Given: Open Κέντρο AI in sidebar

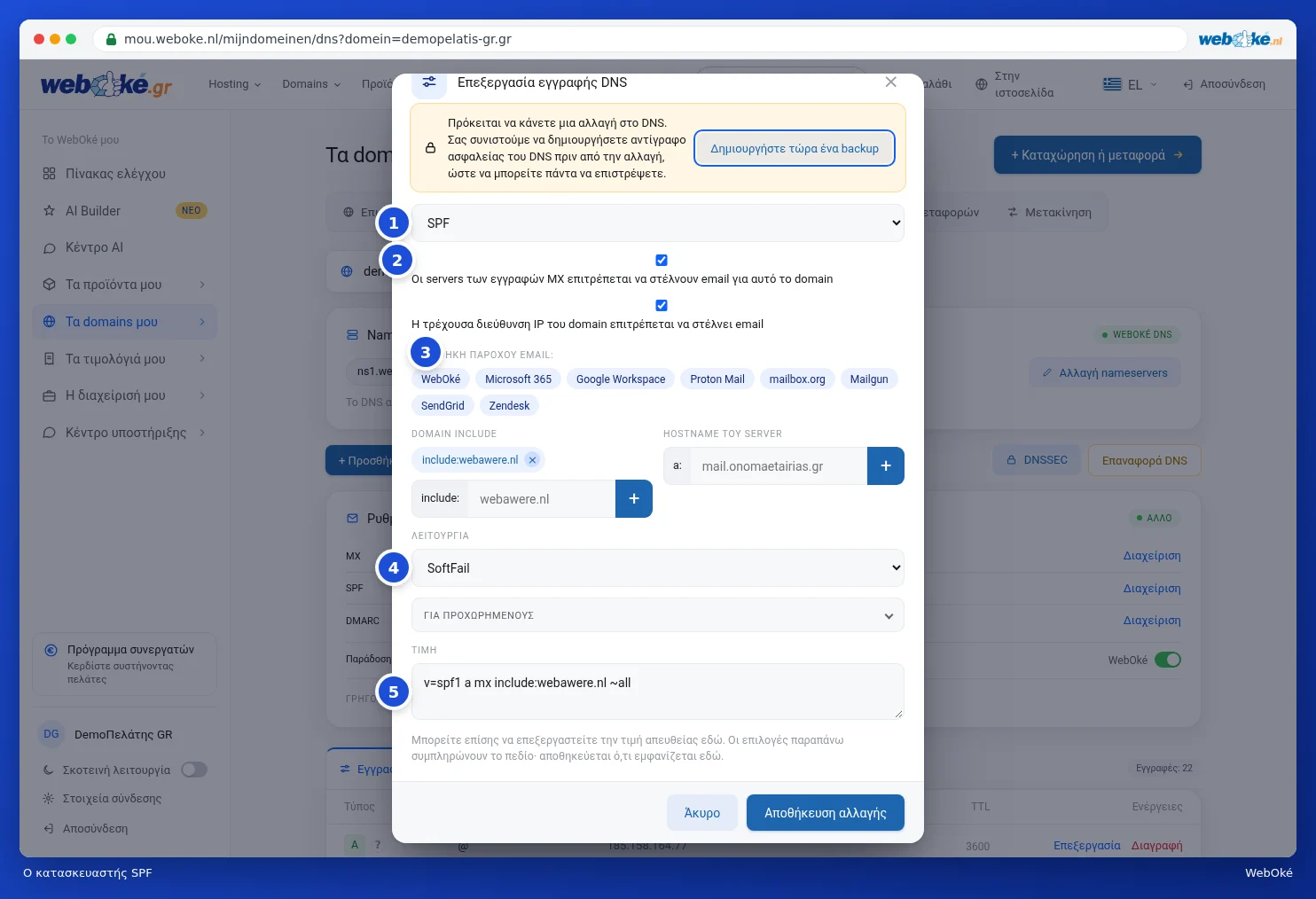Looking at the screenshot, I should (125, 247).
